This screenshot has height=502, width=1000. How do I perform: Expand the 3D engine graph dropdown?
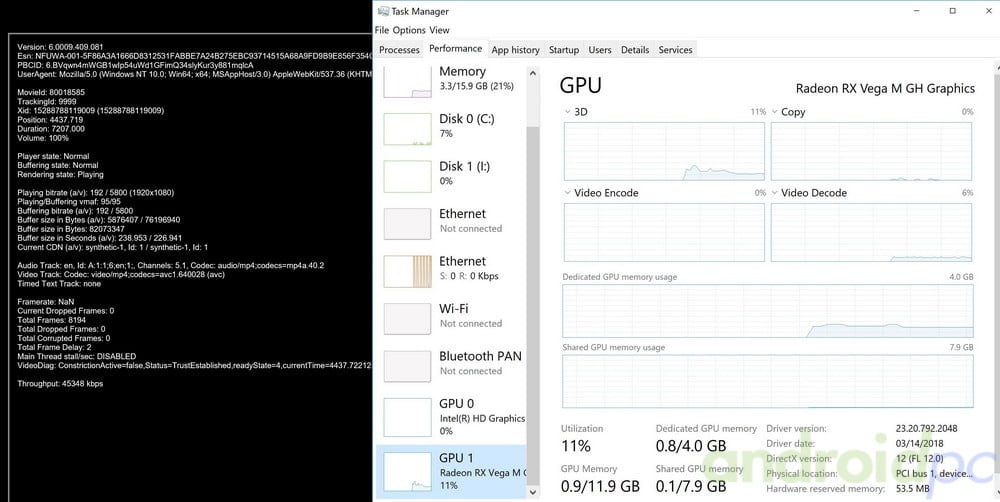click(568, 112)
